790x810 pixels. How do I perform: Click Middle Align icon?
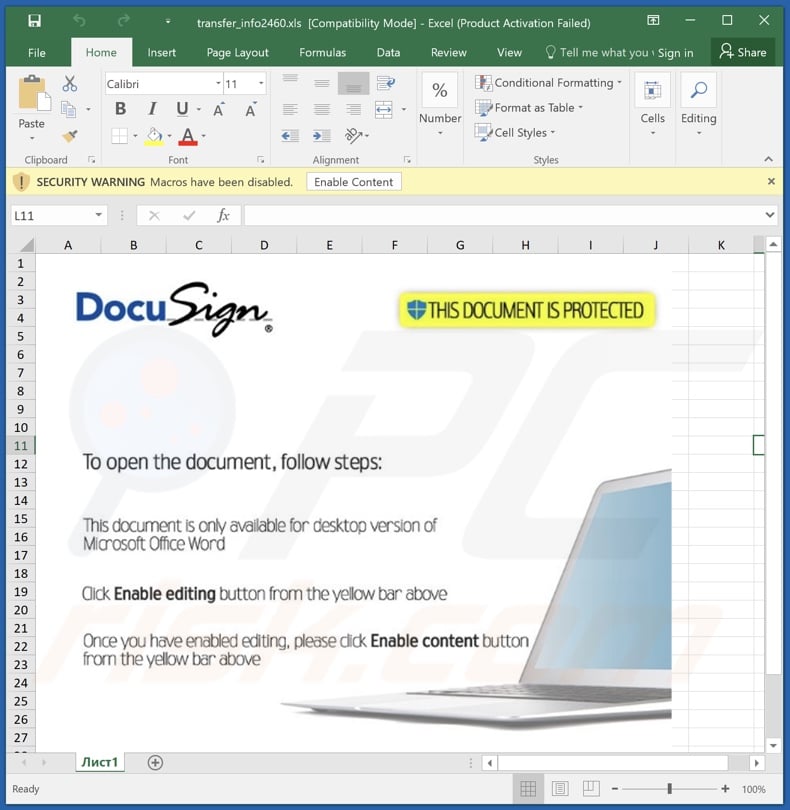tap(322, 83)
